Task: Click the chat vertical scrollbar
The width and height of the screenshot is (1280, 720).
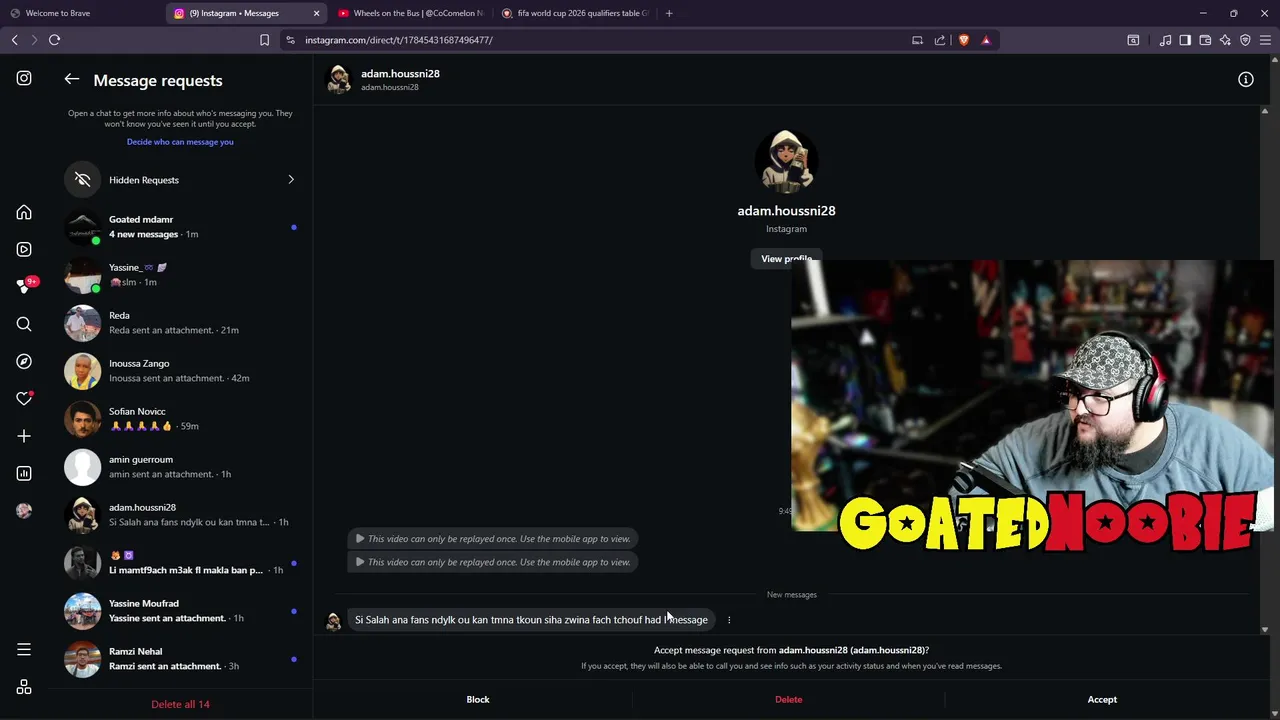Action: [x=1265, y=370]
